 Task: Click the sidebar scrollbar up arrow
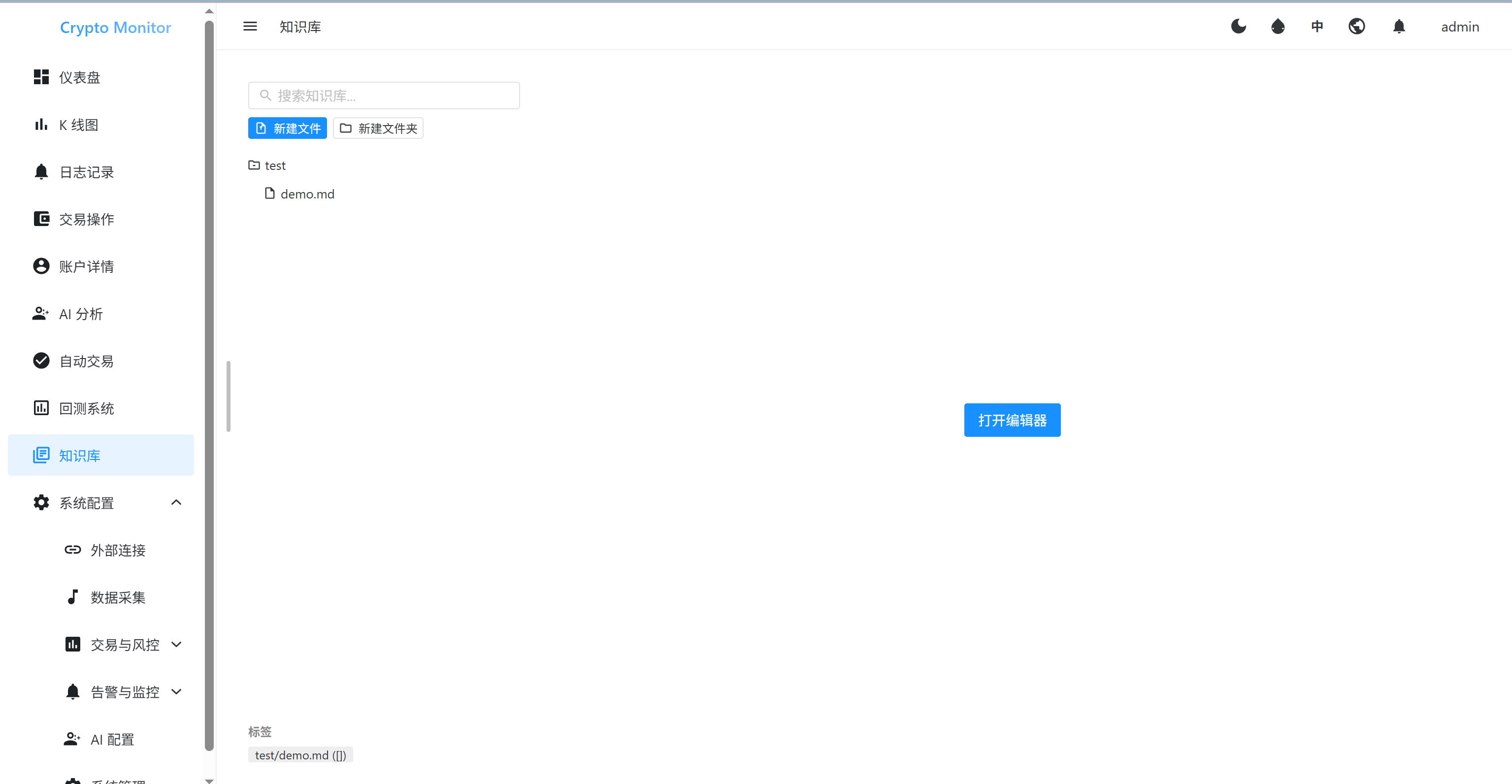(209, 11)
